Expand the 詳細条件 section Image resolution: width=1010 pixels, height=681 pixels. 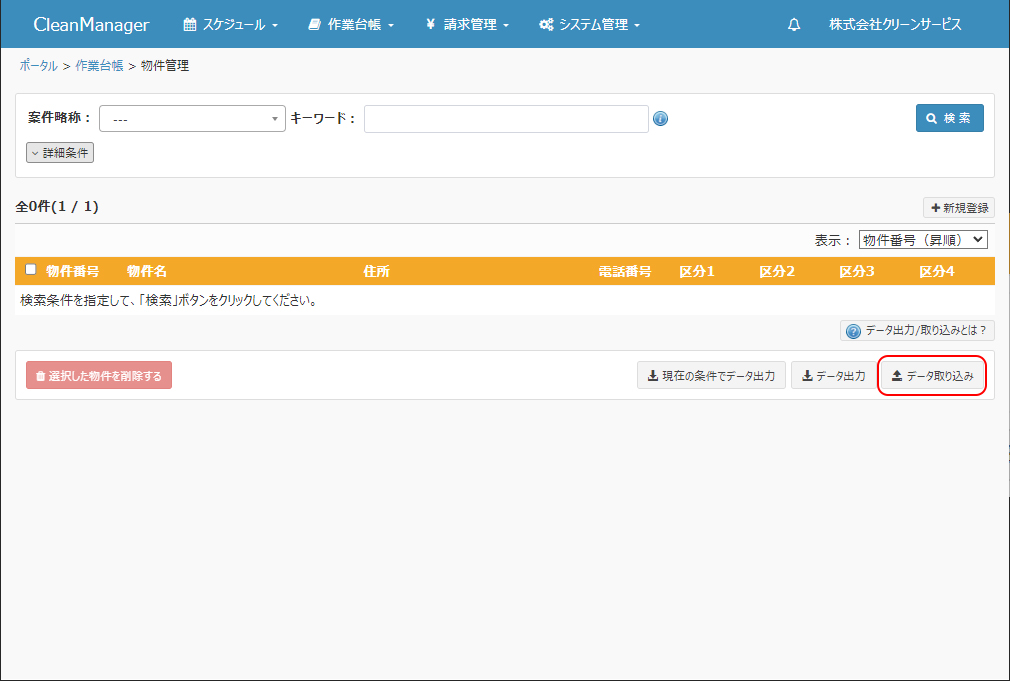[60, 153]
